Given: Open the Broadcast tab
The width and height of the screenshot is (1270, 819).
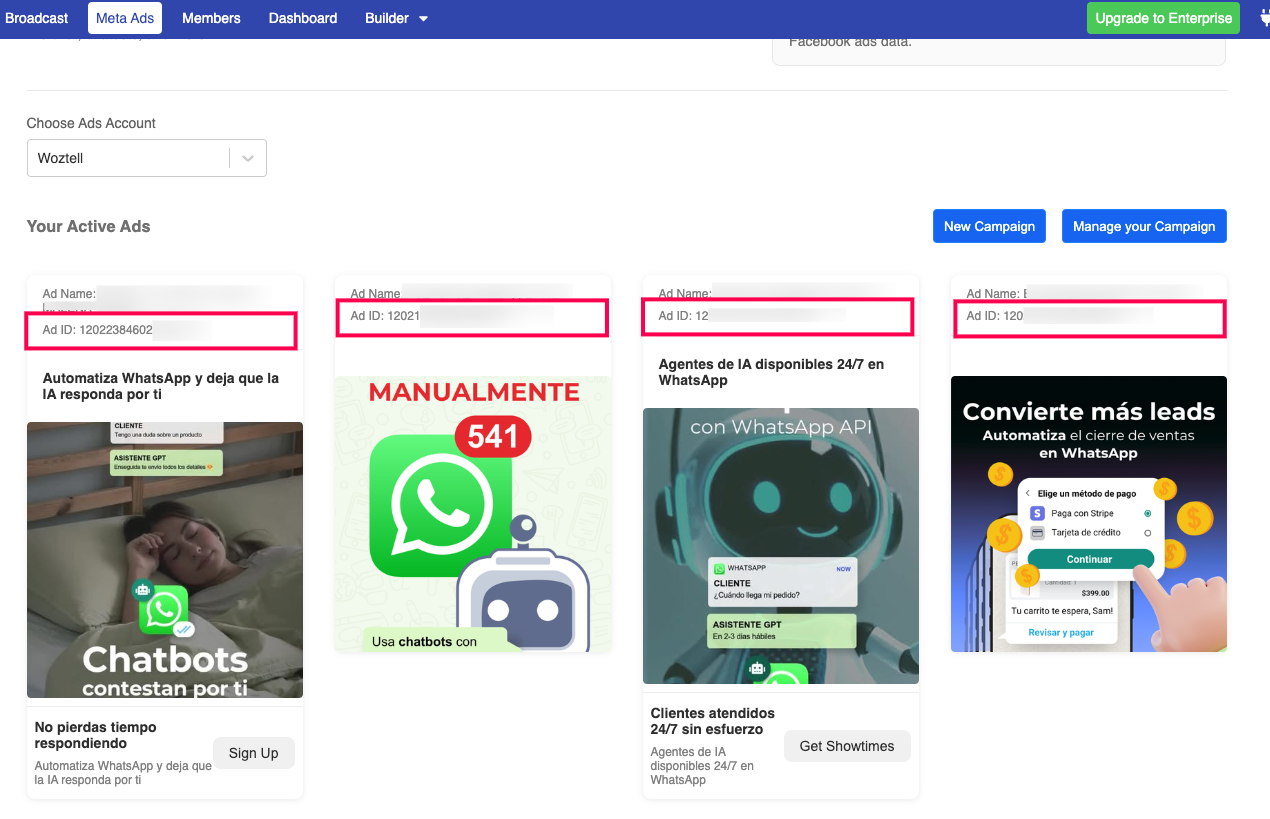Looking at the screenshot, I should click(37, 18).
